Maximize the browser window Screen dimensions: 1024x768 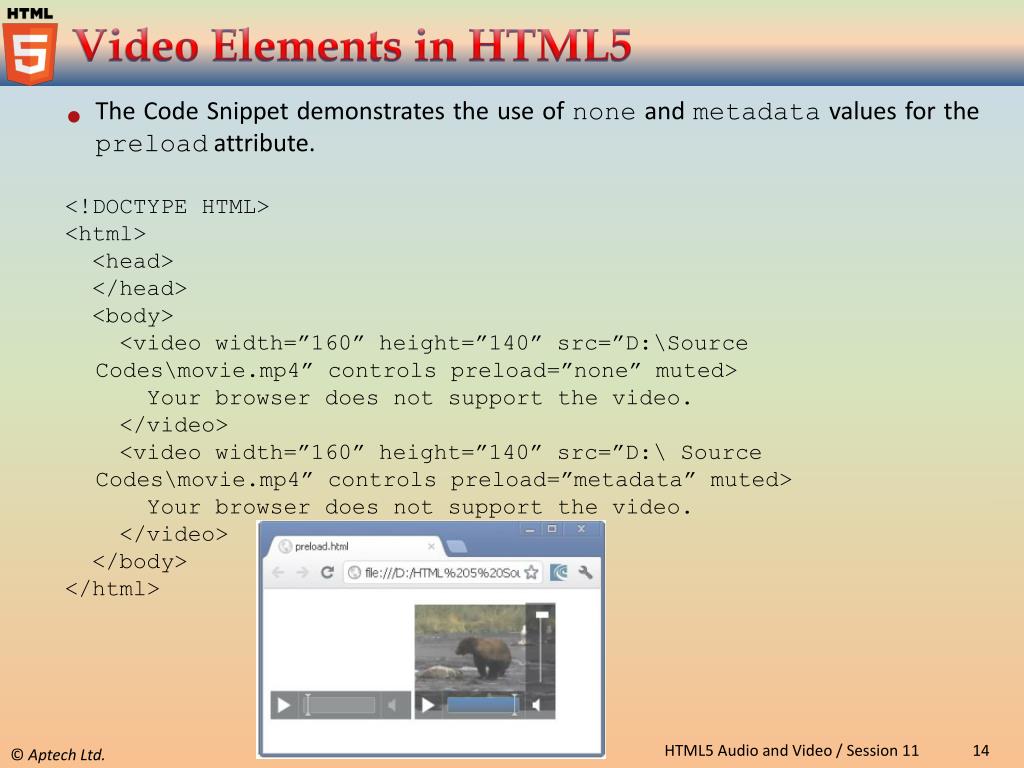click(552, 529)
